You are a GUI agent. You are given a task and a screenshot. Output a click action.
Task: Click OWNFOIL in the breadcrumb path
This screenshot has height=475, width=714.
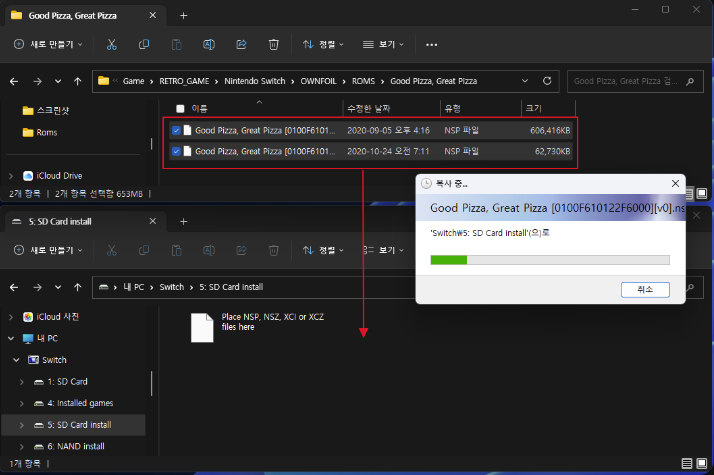coord(318,81)
